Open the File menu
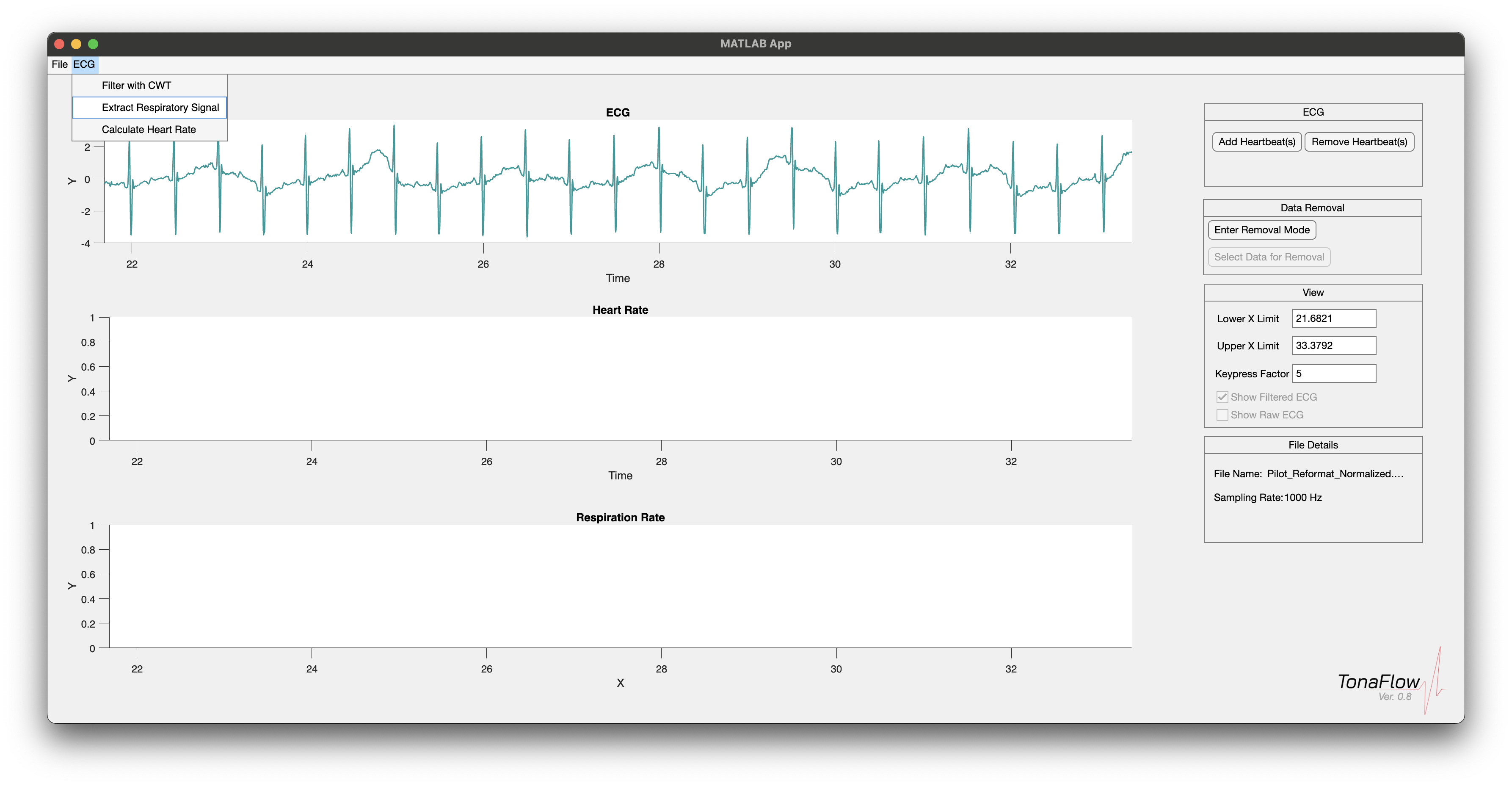1512x786 pixels. coord(59,64)
